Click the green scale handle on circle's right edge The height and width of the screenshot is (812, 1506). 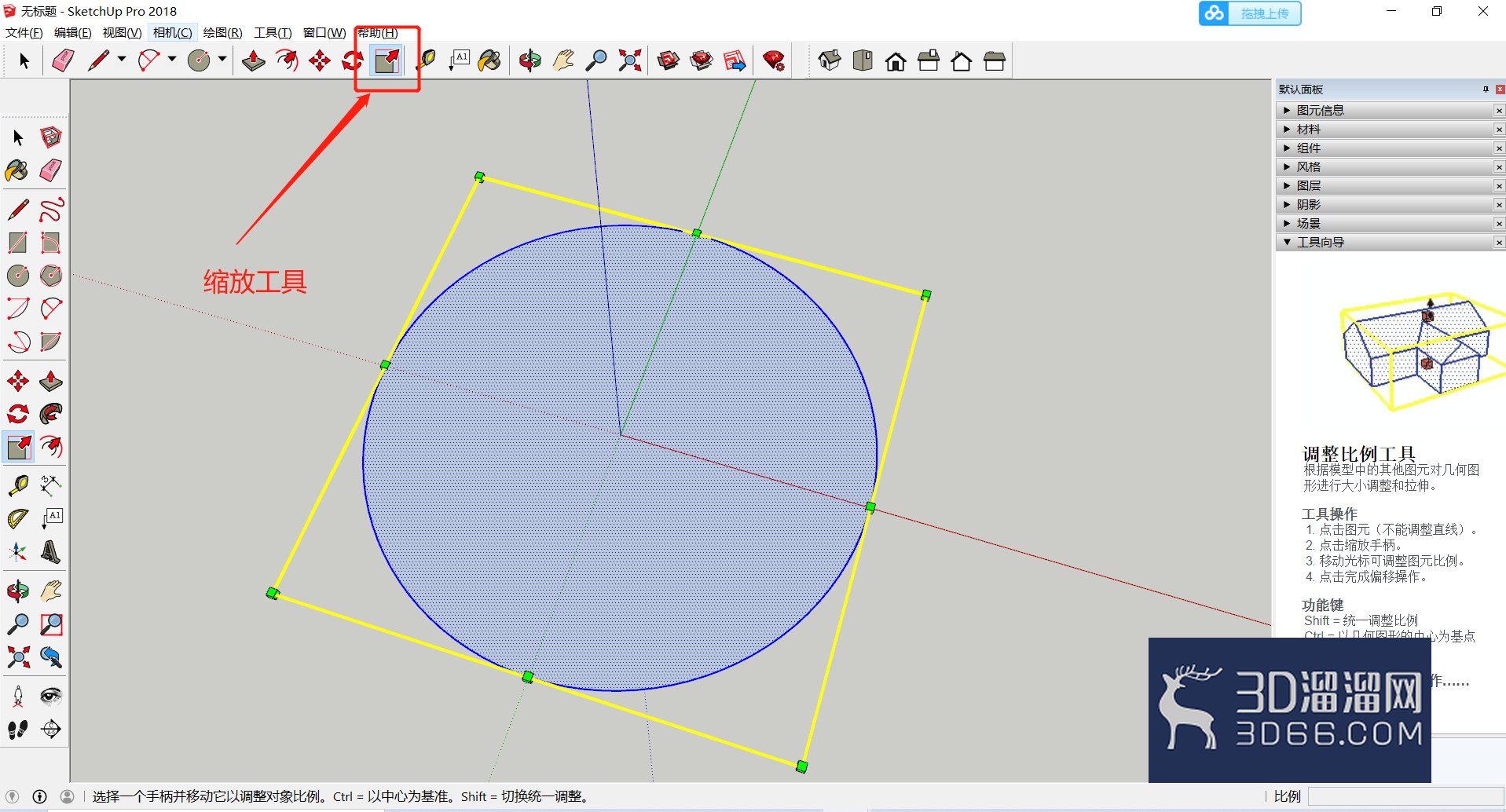point(870,507)
